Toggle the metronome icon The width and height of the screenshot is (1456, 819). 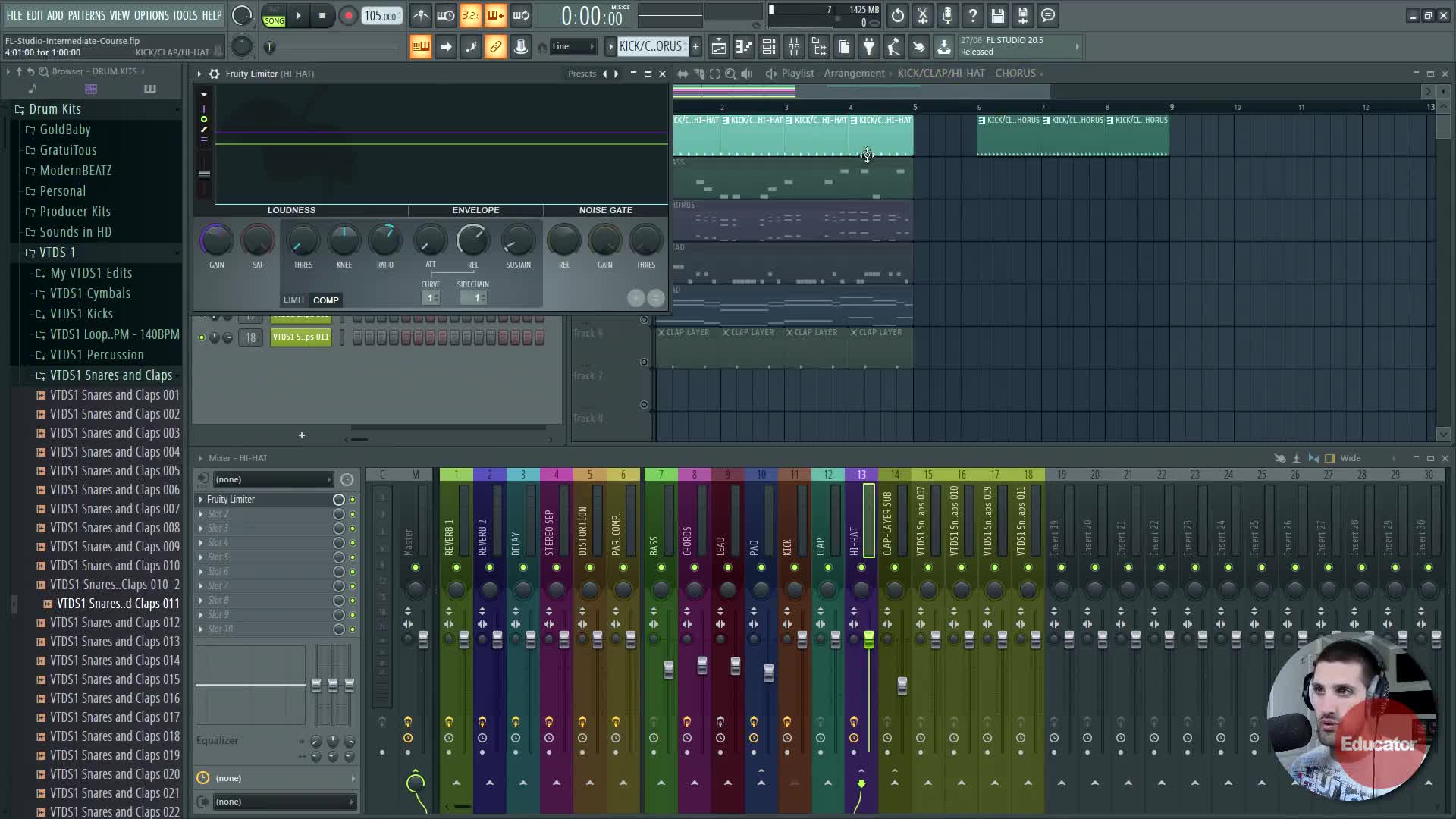coord(421,16)
